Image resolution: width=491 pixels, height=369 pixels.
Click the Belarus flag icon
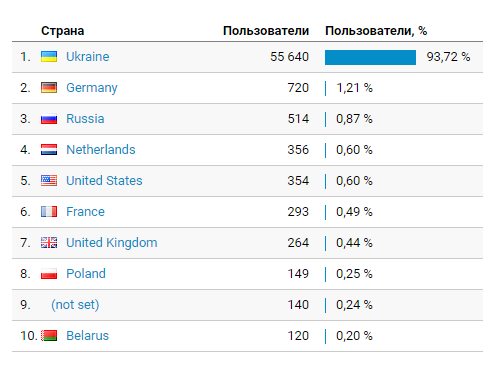[49, 336]
